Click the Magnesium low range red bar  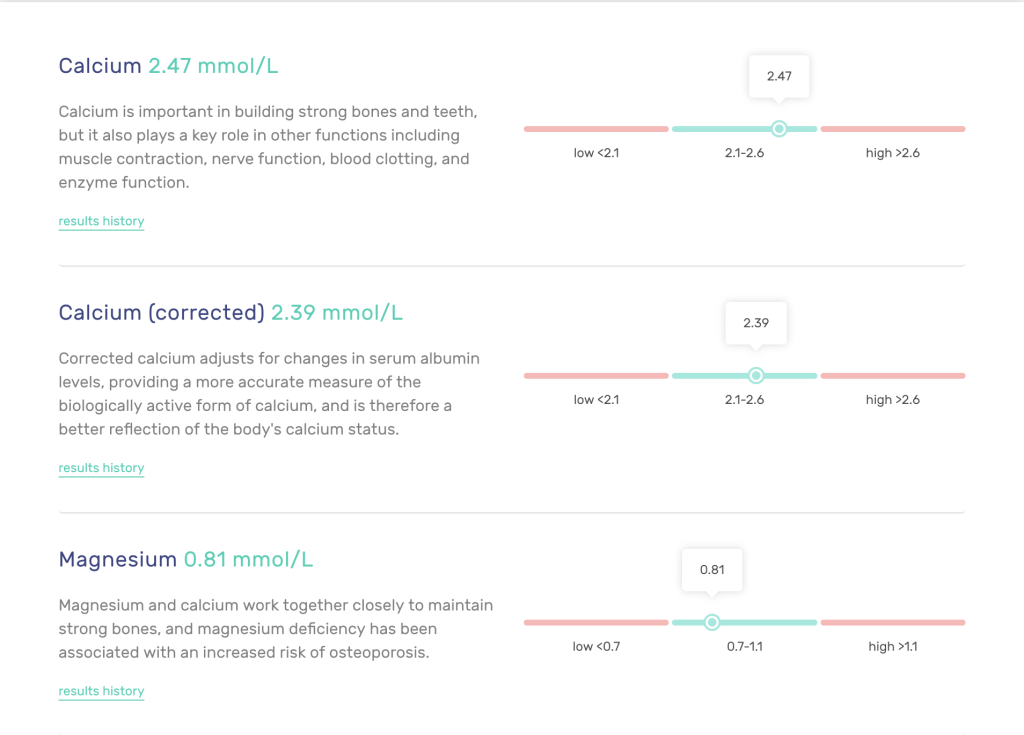click(x=596, y=623)
